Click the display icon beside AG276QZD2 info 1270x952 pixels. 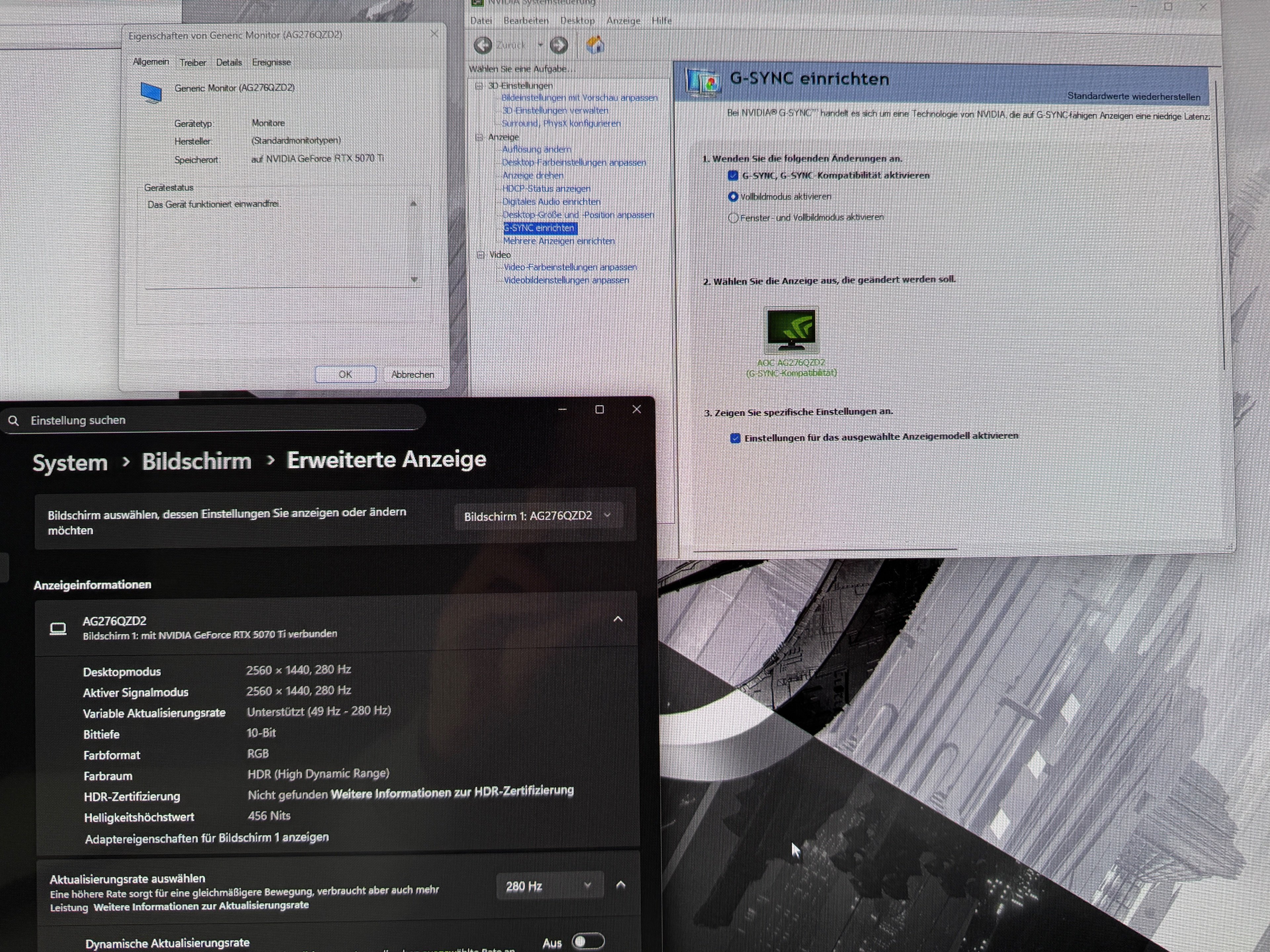pos(58,629)
